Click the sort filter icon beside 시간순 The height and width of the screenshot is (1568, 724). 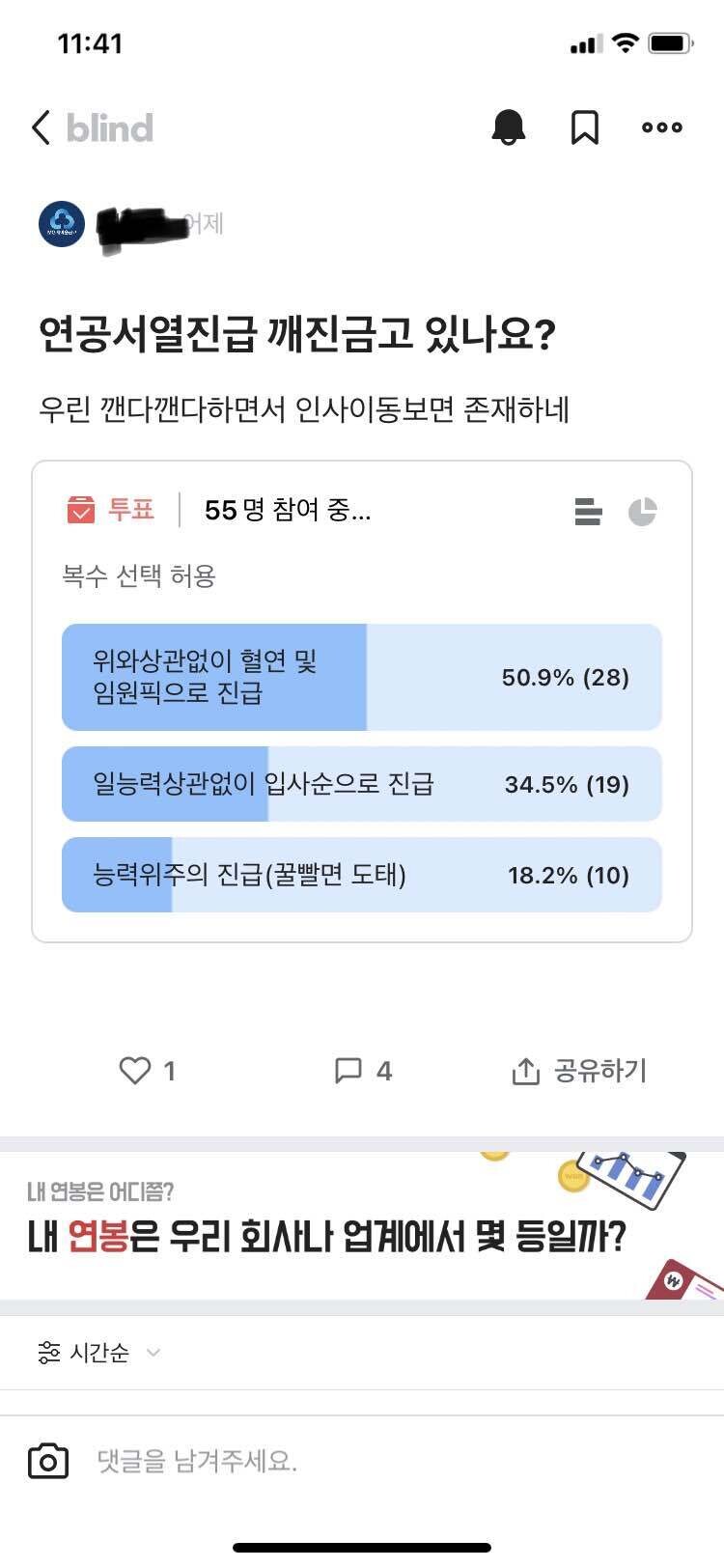(x=47, y=1353)
